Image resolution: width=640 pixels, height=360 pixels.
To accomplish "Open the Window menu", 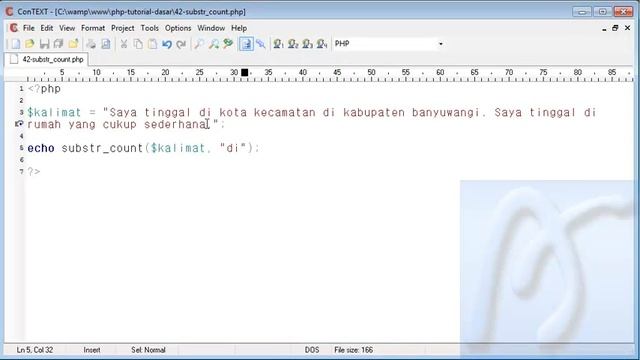I will tap(211, 28).
